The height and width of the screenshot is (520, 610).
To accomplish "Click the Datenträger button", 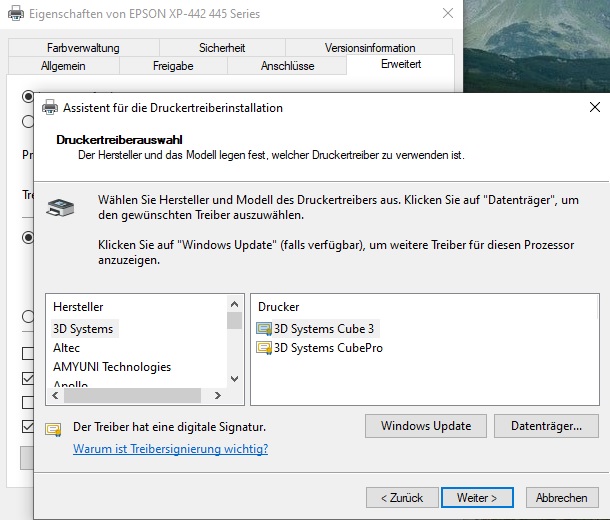I will coord(546,426).
